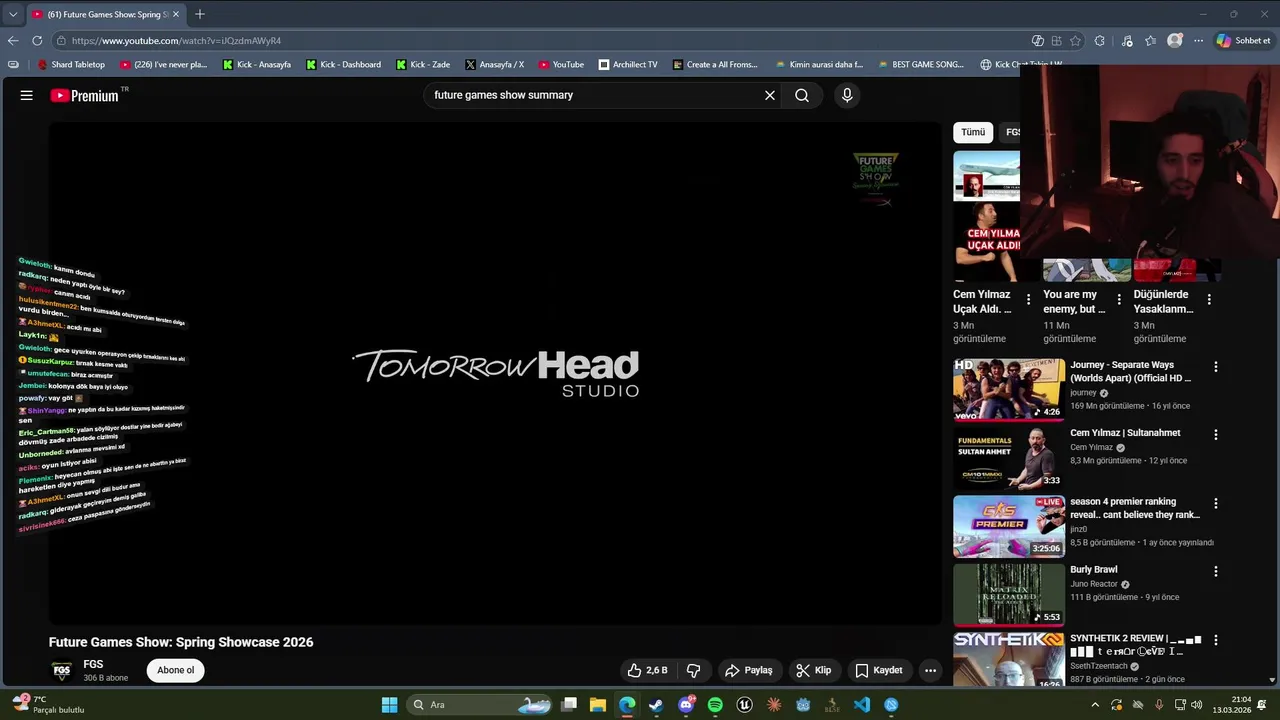Open the YouTube bookmark
Image resolution: width=1280 pixels, height=720 pixels.
click(561, 64)
